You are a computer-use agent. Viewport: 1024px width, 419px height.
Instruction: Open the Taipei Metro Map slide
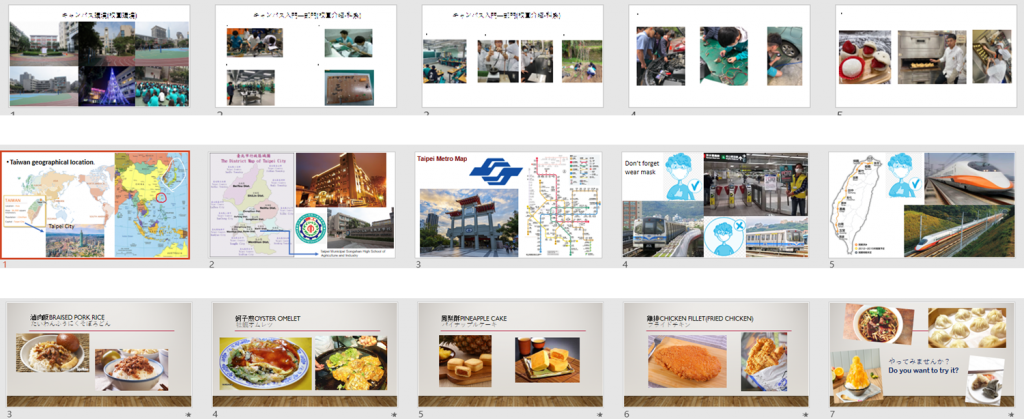[508, 205]
